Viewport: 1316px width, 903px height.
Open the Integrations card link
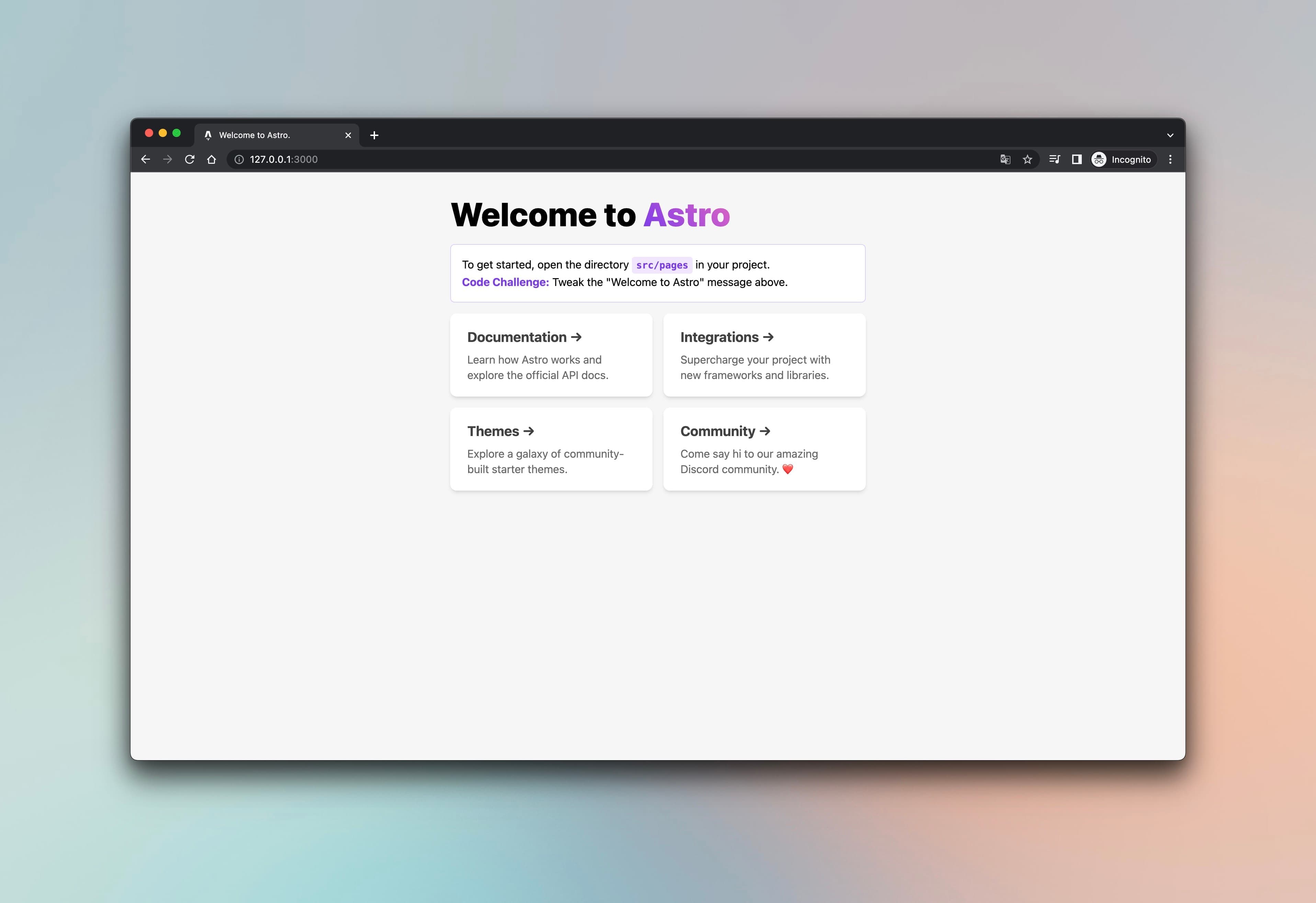pyautogui.click(x=764, y=355)
